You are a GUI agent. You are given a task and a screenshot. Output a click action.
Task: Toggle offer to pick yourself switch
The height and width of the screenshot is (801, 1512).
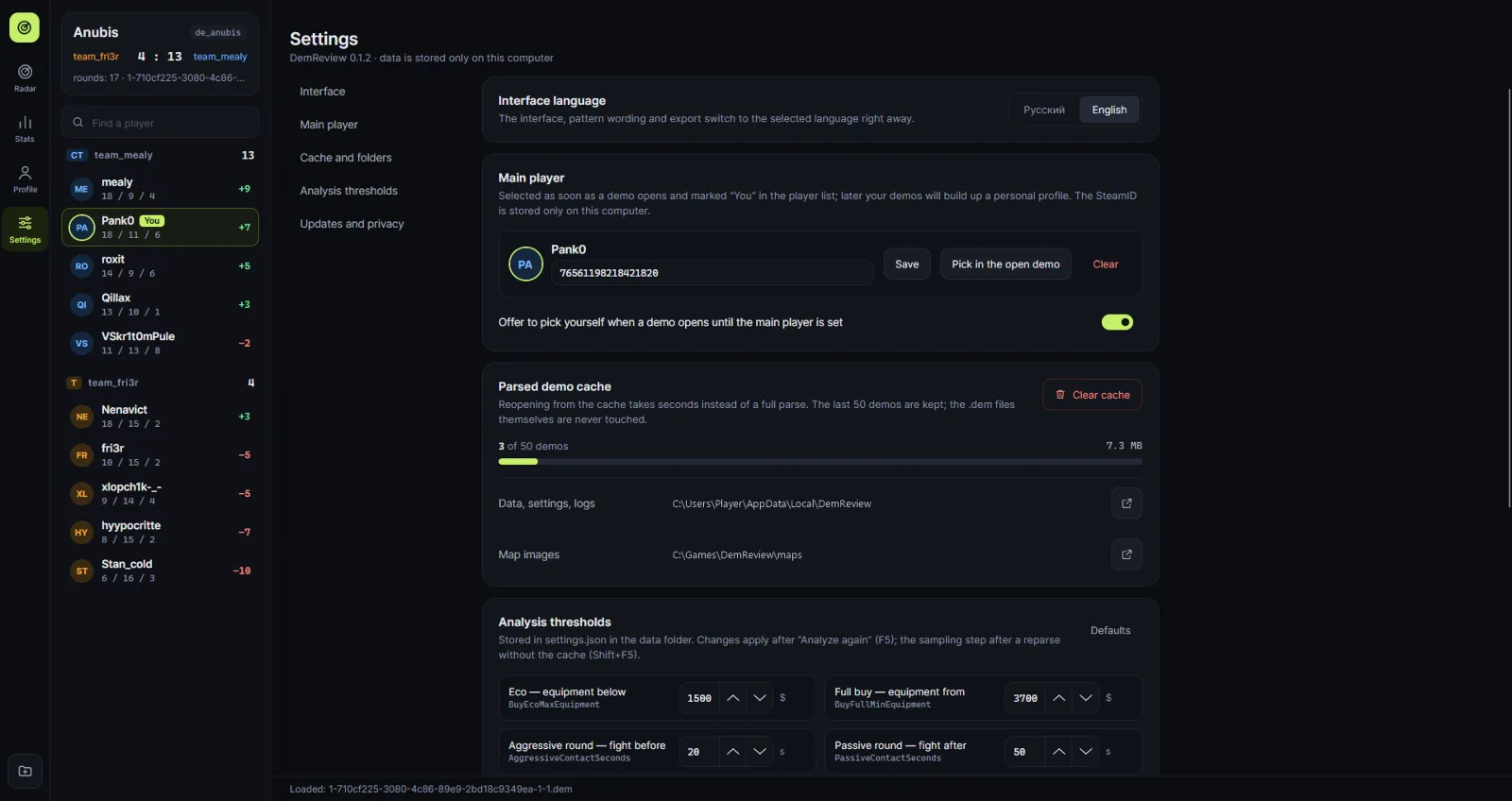[x=1117, y=322]
